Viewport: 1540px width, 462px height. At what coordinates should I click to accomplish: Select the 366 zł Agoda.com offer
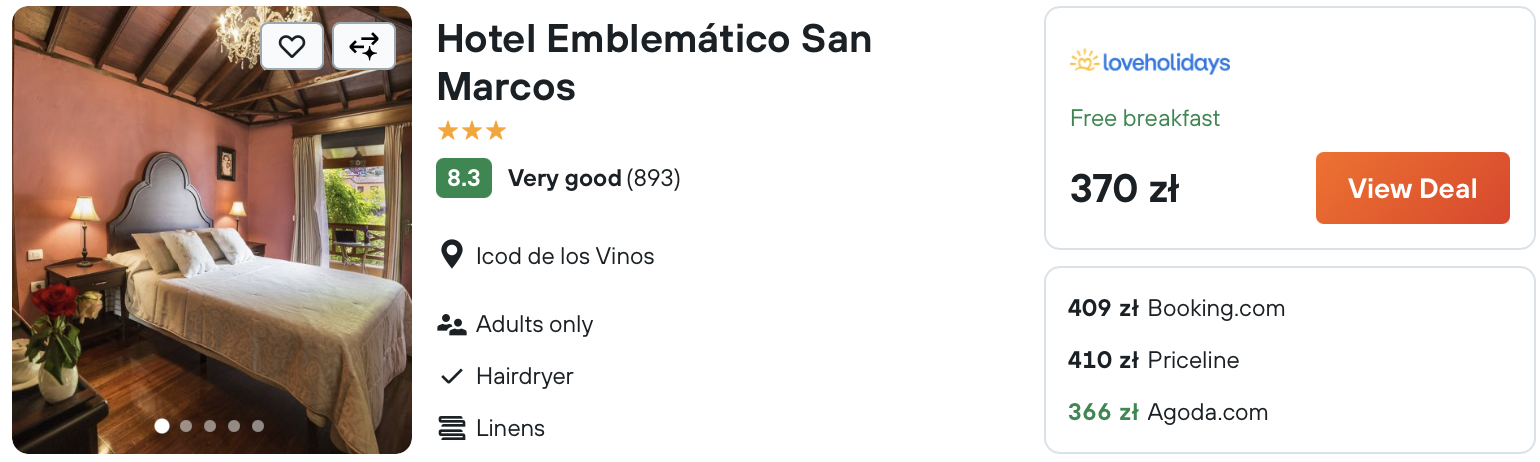pyautogui.click(x=1168, y=412)
